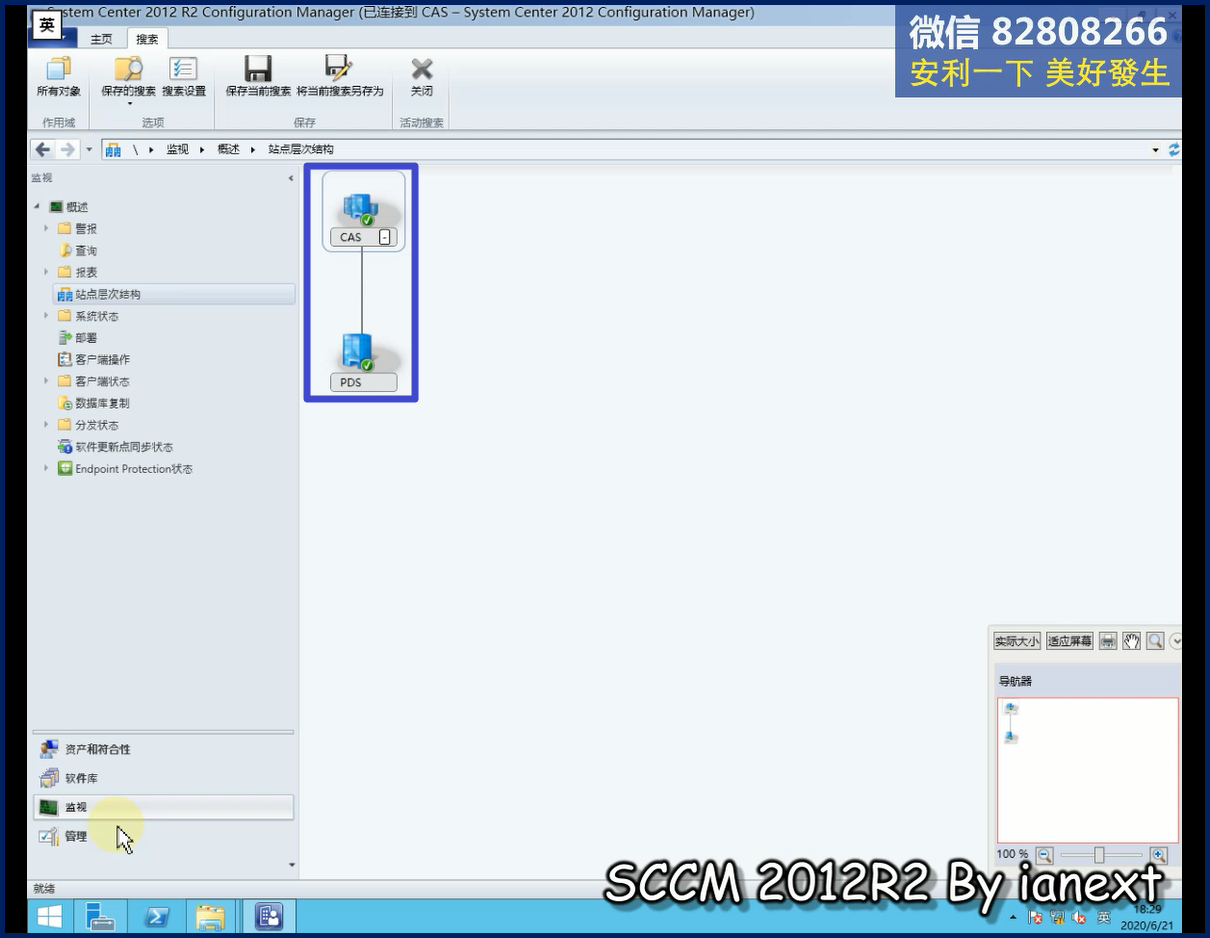Collapse the 监视 navigation pane

point(291,178)
